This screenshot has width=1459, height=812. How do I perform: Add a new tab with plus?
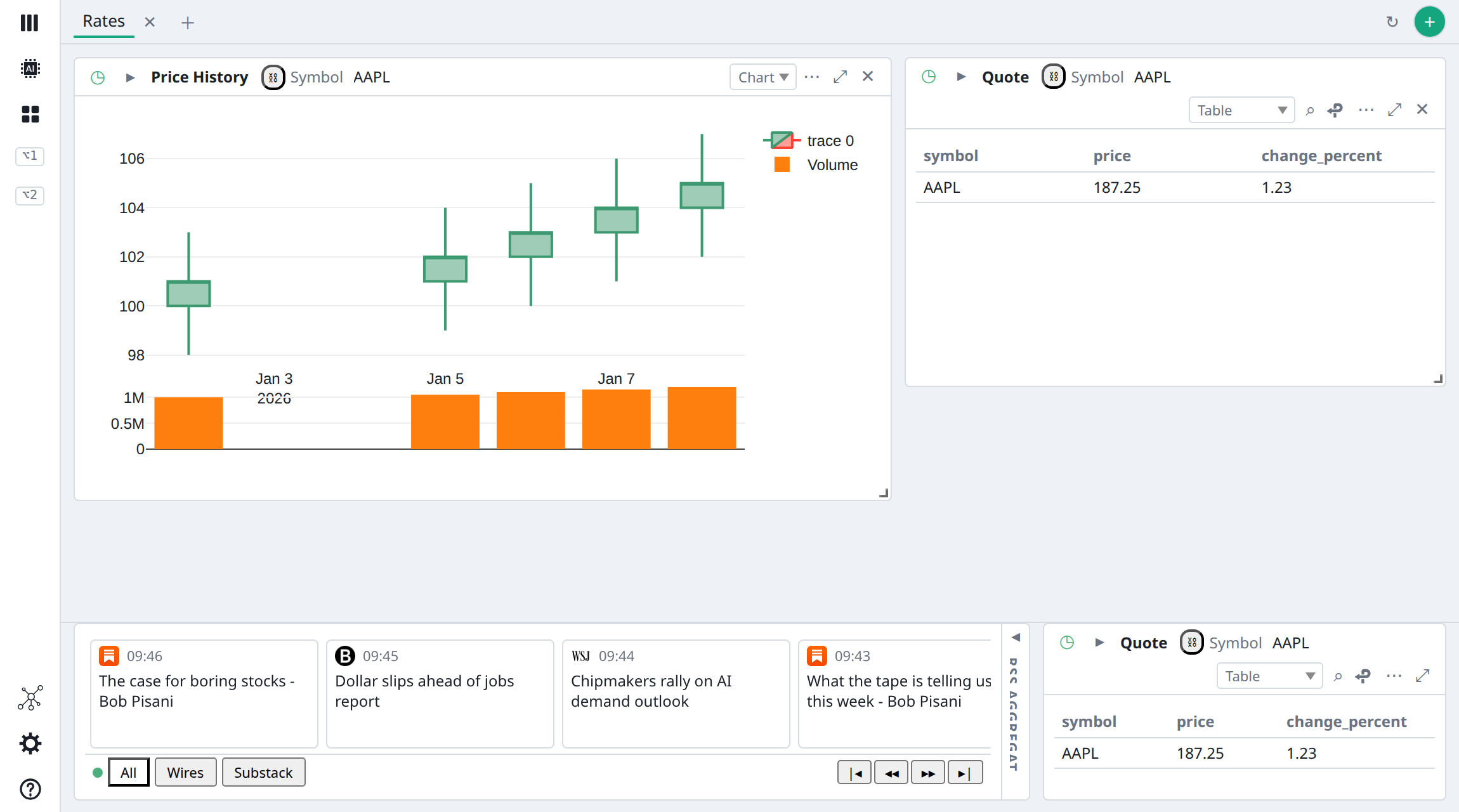187,23
